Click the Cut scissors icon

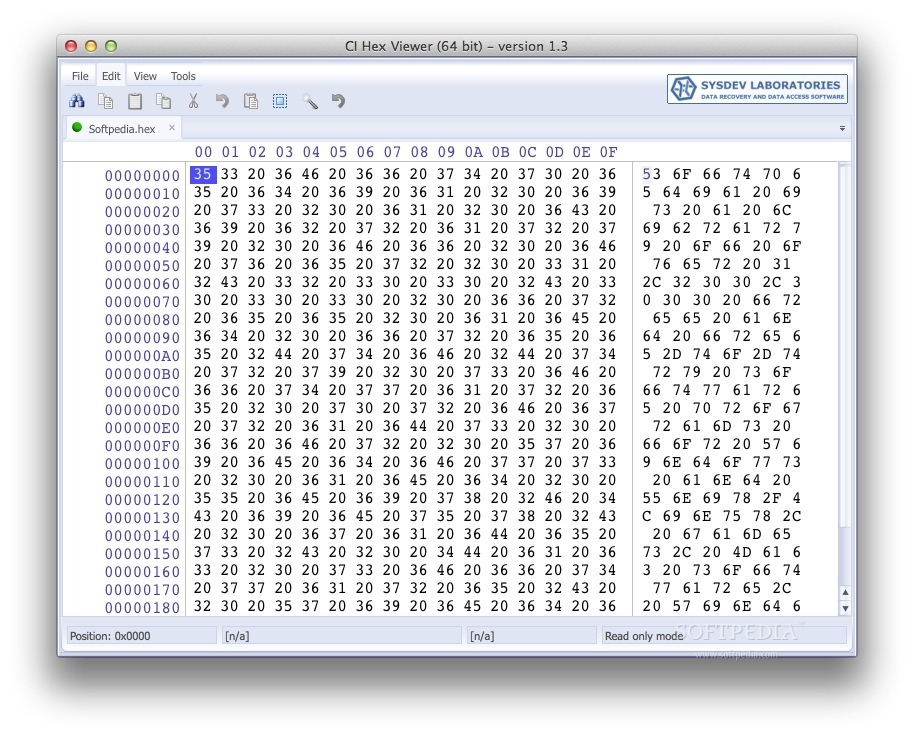point(192,101)
